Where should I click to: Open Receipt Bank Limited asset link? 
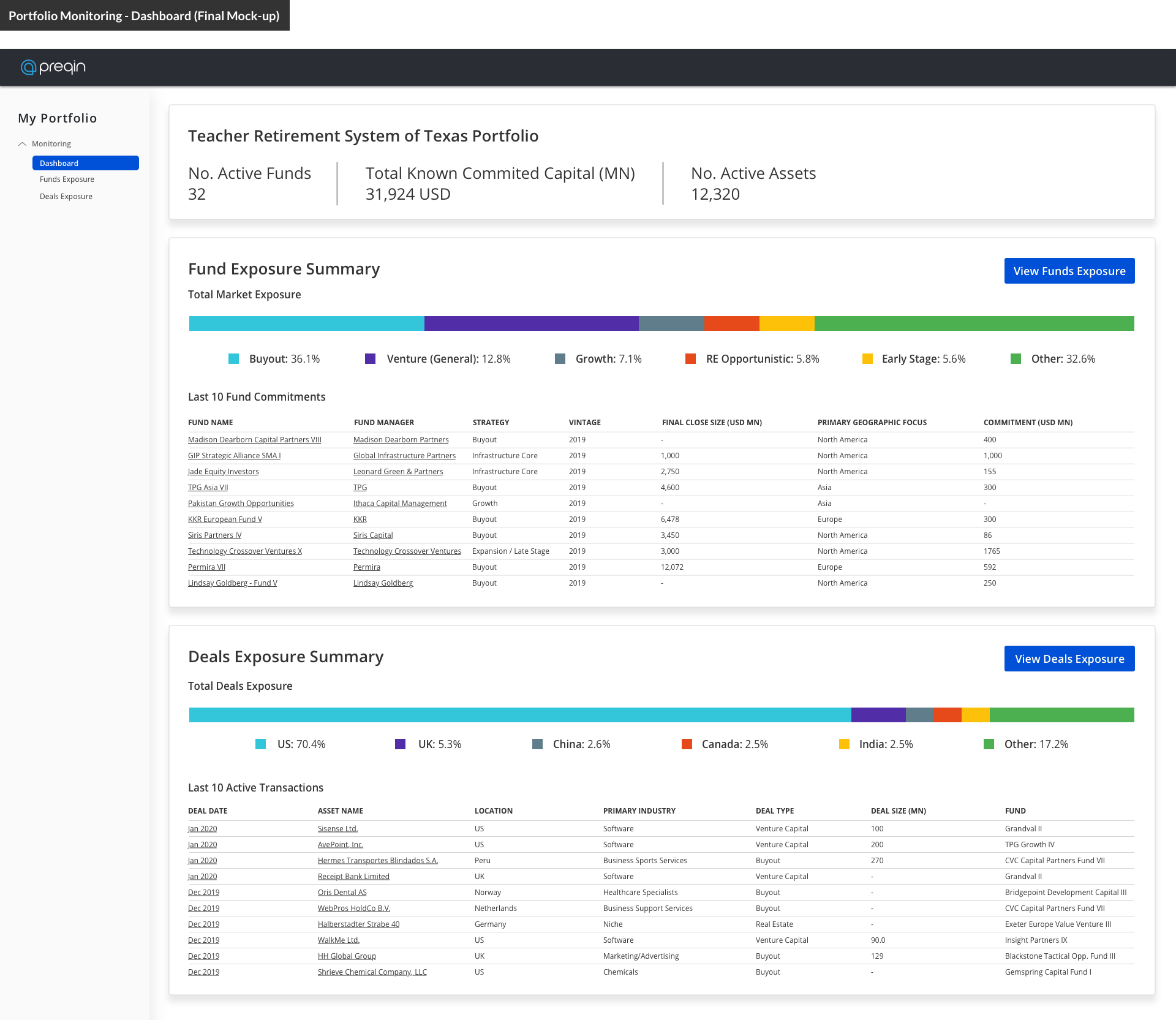point(353,877)
